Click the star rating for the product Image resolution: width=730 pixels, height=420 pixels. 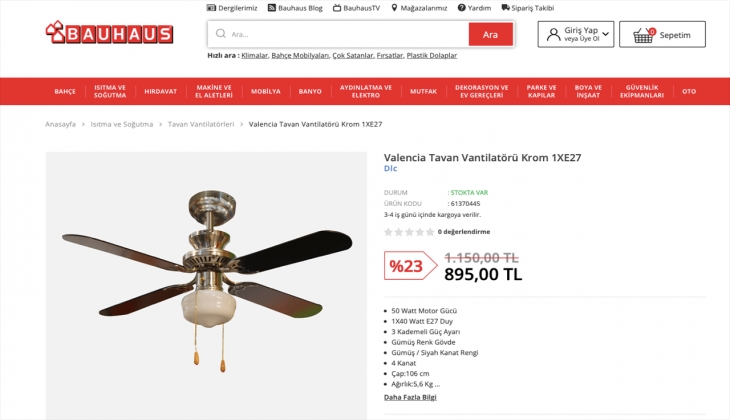tap(409, 232)
